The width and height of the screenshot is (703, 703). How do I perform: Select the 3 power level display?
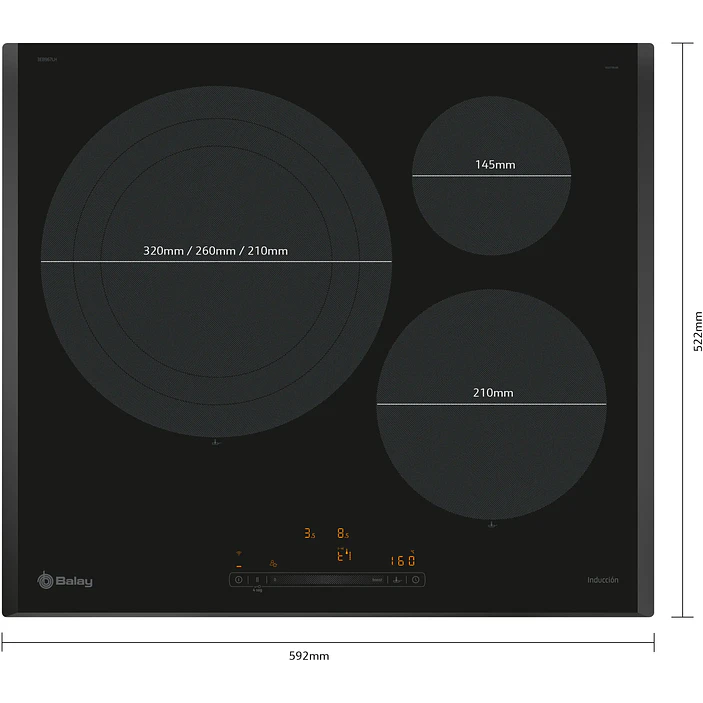pos(309,533)
